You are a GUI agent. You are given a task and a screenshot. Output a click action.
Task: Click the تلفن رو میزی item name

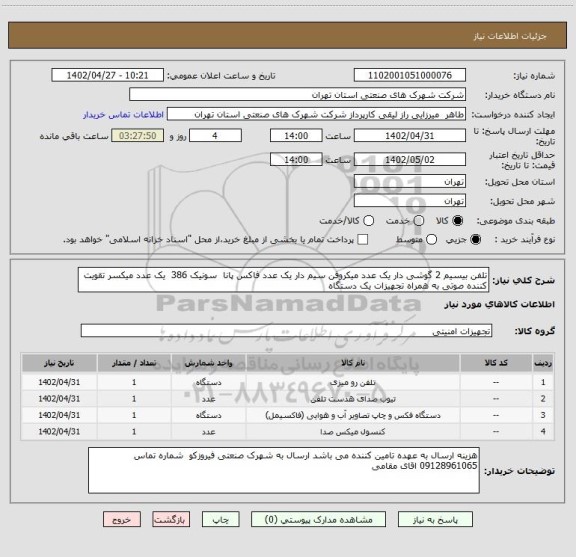[x=353, y=382]
